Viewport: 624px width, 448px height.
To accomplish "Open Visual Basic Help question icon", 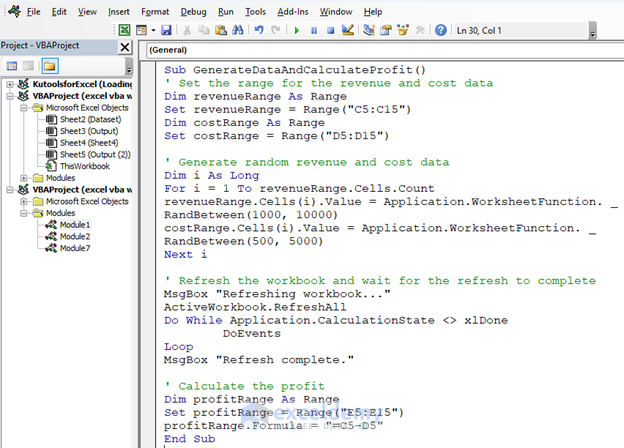I will [441, 30].
